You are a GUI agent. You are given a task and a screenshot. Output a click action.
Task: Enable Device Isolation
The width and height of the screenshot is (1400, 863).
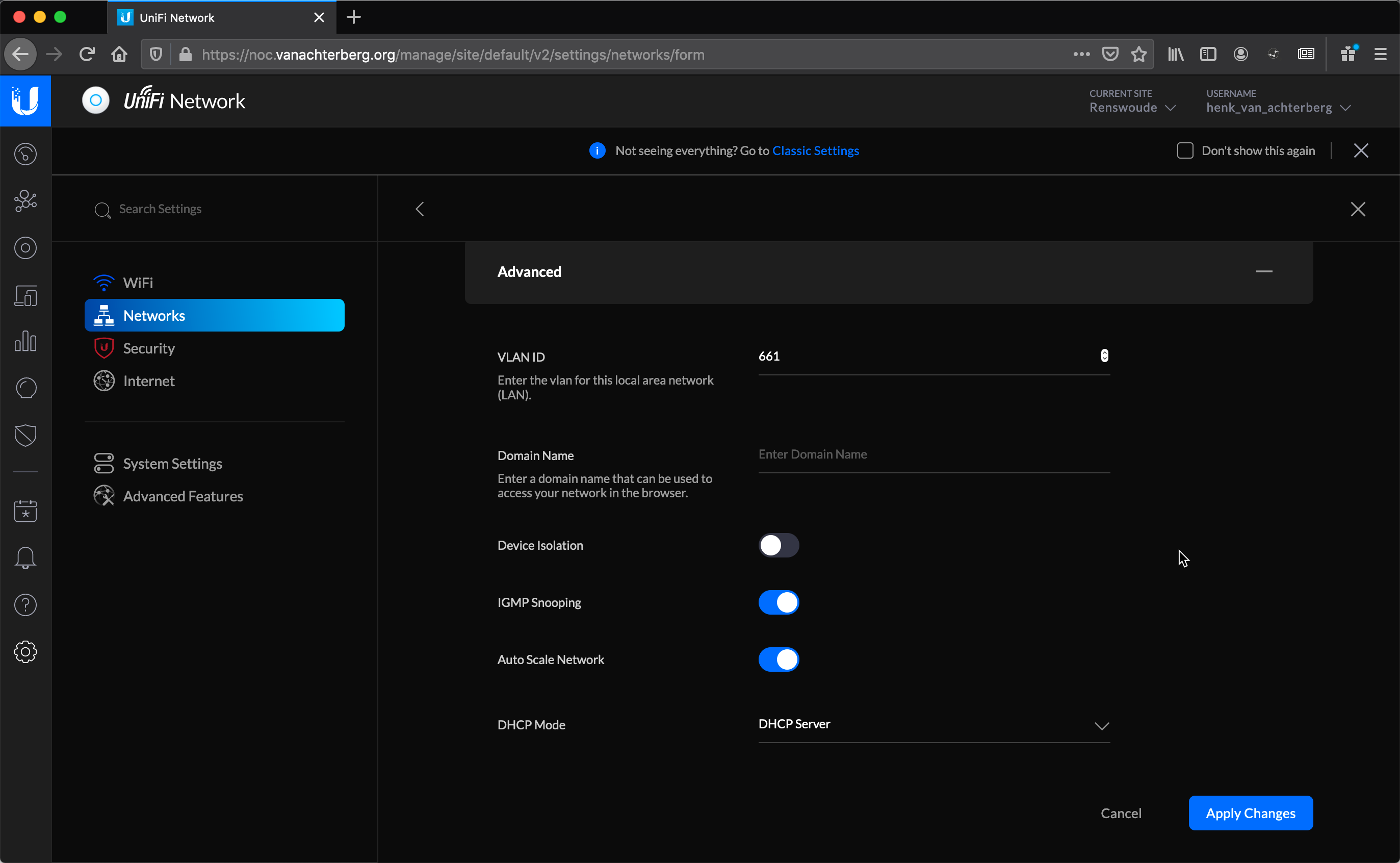pyautogui.click(x=779, y=545)
